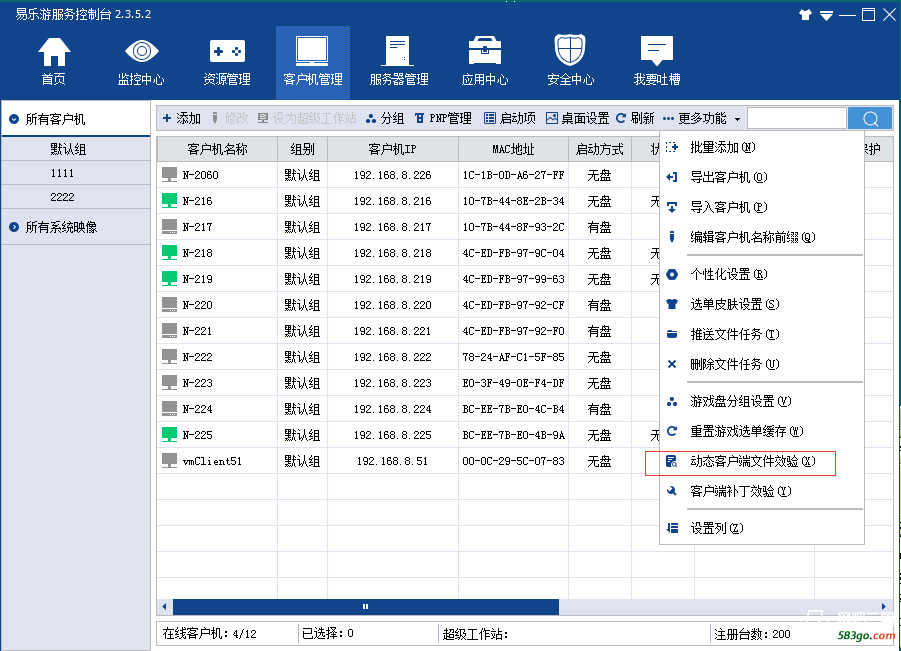901x651 pixels.
Task: Open 监控中心 monitoring center
Action: (x=141, y=61)
